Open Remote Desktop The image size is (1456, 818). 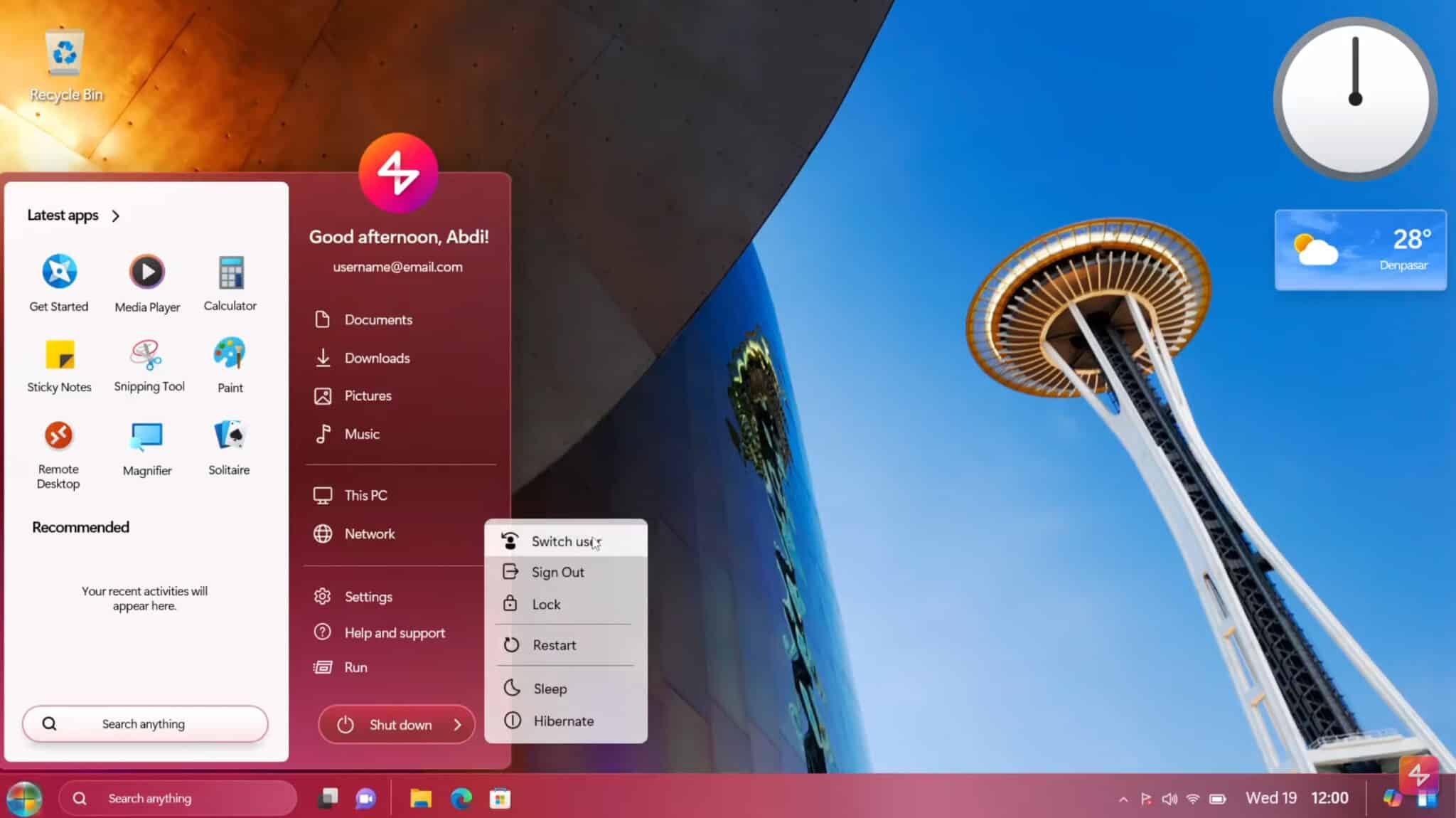click(58, 435)
